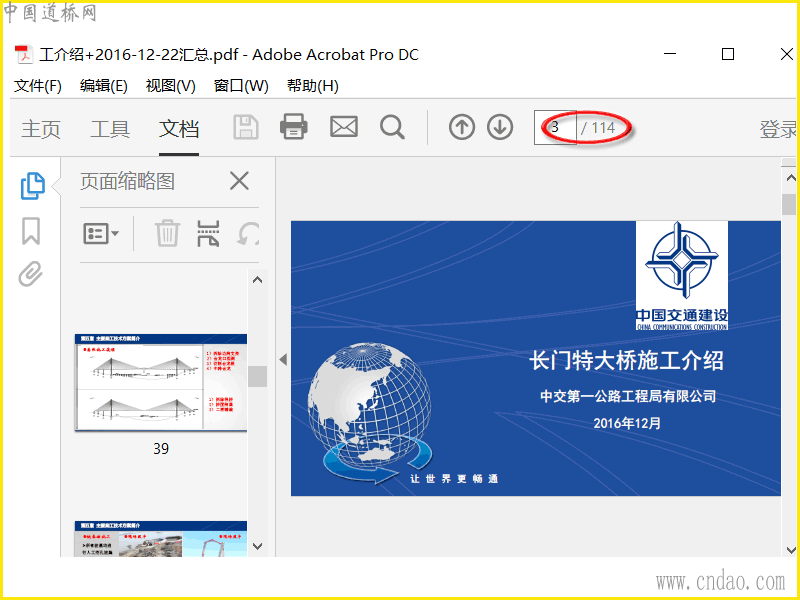Screen dimensions: 800x600
Task: Click the thumbnail panel scrollbar handle
Action: pyautogui.click(x=257, y=377)
